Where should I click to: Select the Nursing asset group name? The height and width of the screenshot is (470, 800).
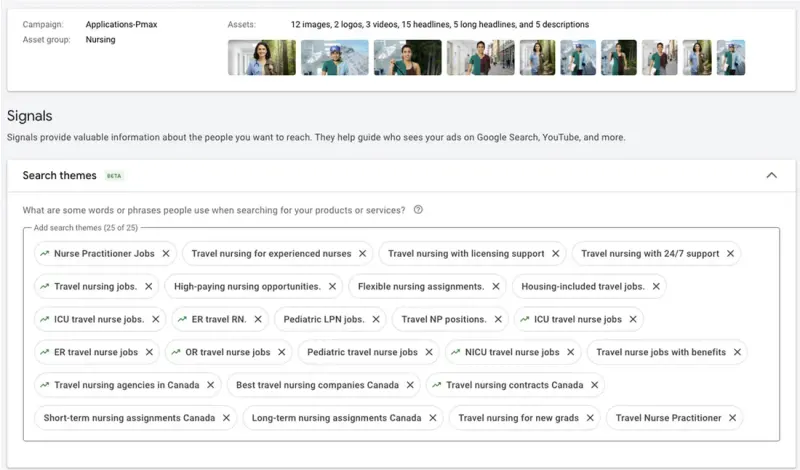[x=101, y=40]
